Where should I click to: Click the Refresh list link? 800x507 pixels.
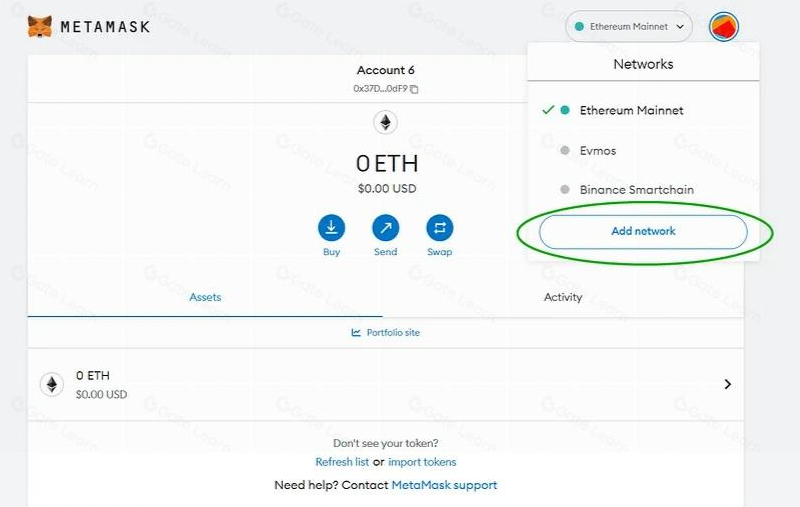tap(342, 462)
